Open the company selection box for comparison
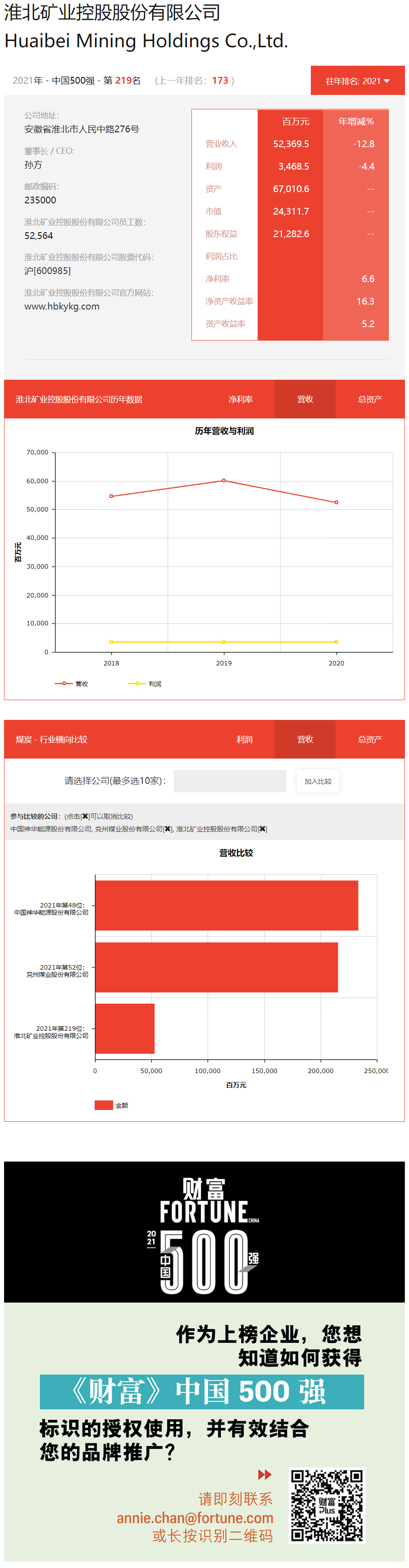 point(230,780)
